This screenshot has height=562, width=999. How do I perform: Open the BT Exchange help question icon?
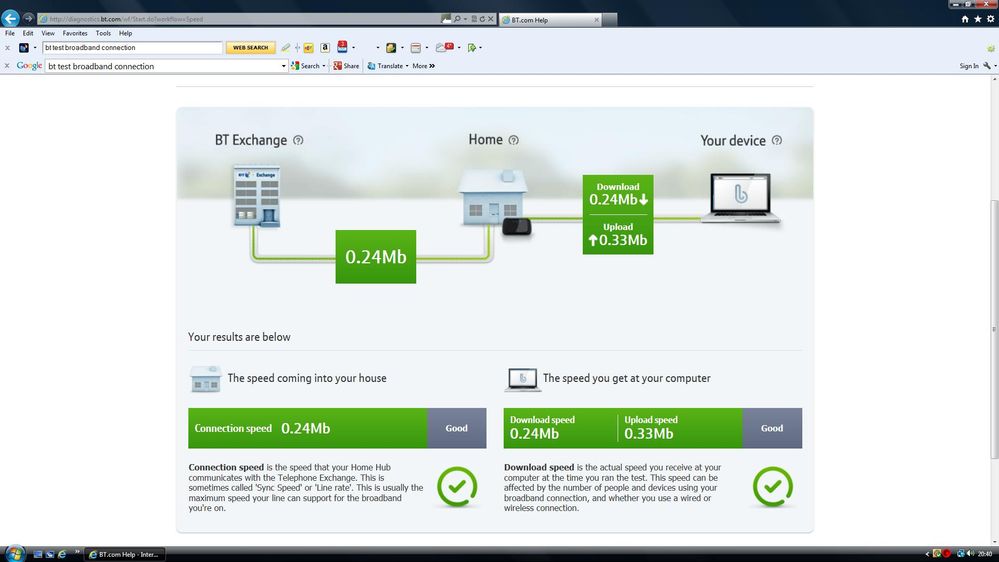(x=298, y=140)
